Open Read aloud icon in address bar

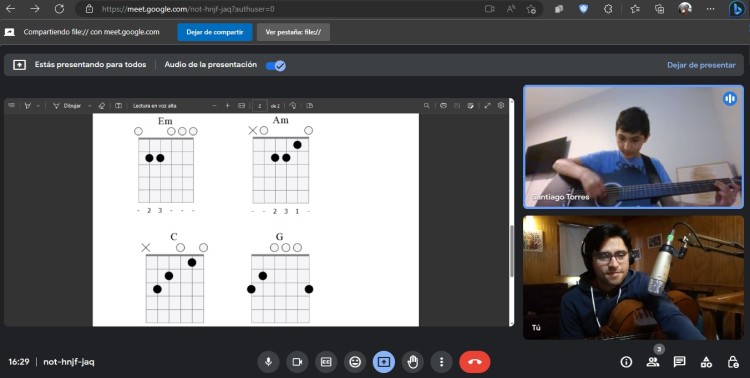[511, 9]
